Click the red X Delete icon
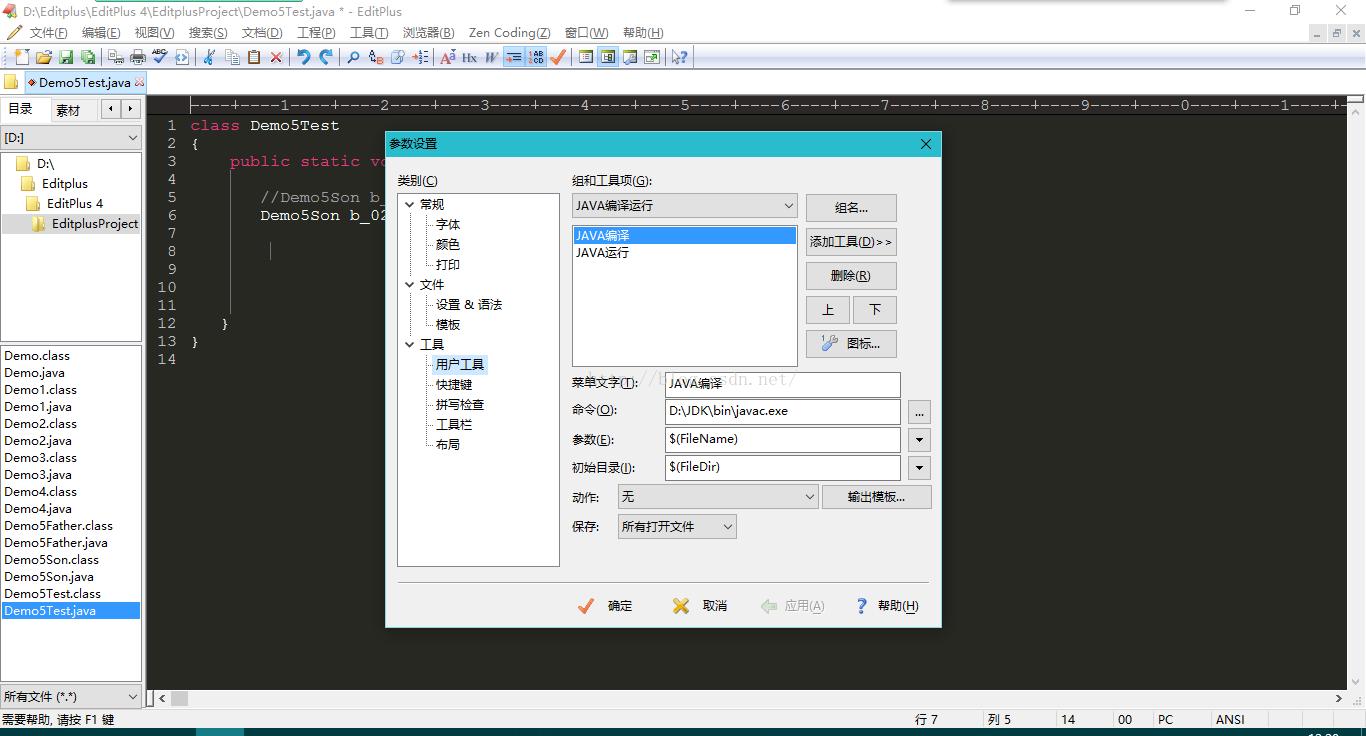This screenshot has height=736, width=1366. pyautogui.click(x=276, y=57)
